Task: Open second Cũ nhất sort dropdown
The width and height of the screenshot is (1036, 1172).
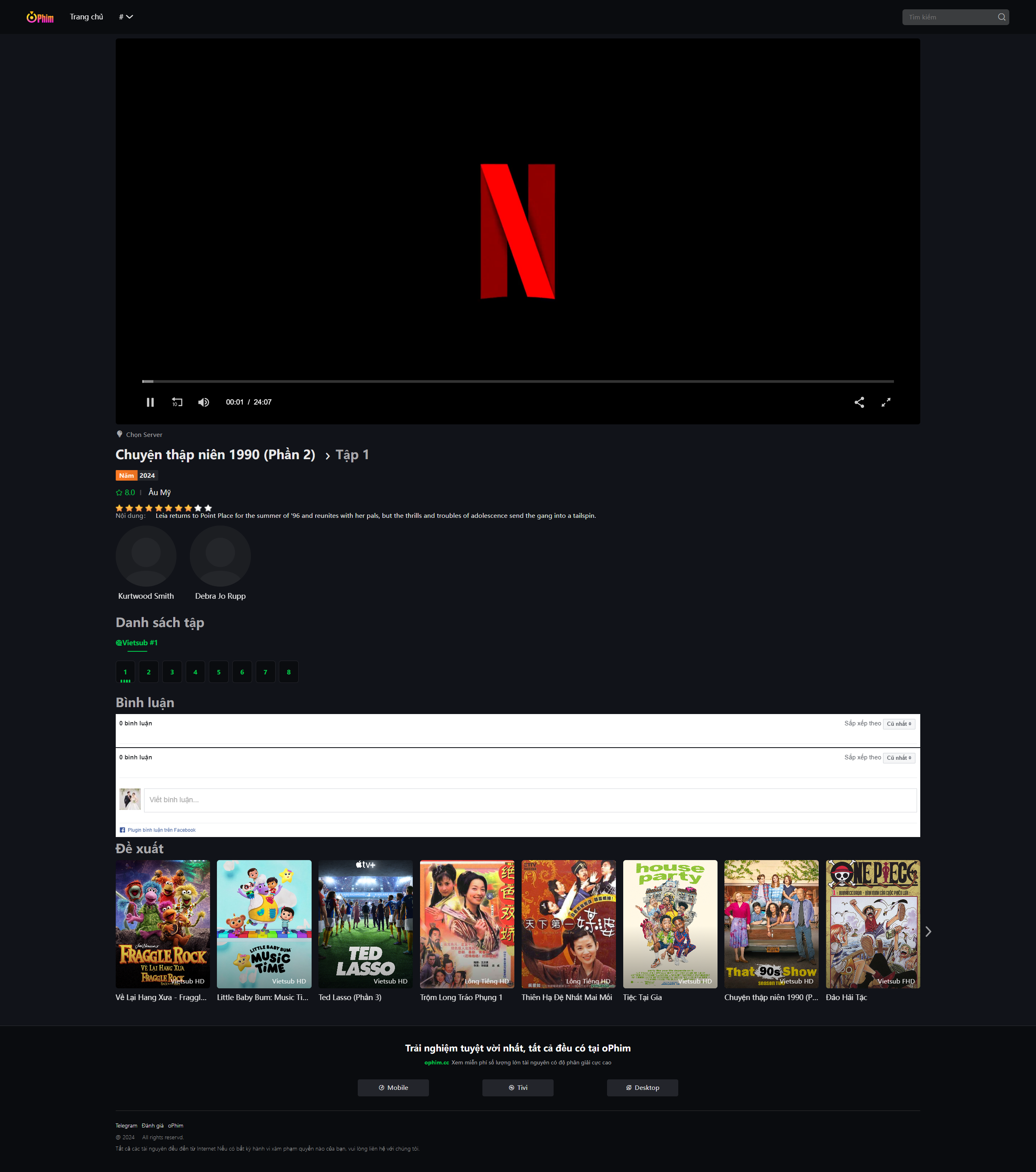Action: coord(898,757)
